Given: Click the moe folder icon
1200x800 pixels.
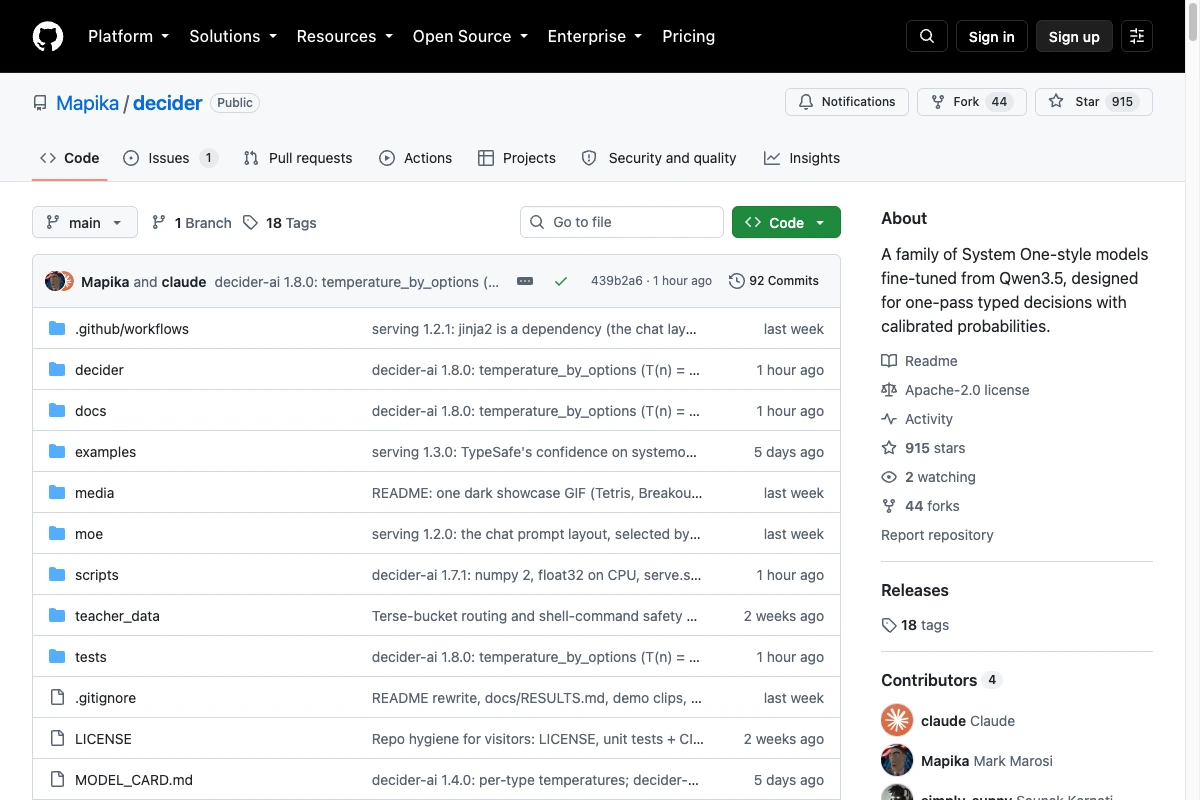Looking at the screenshot, I should [57, 534].
